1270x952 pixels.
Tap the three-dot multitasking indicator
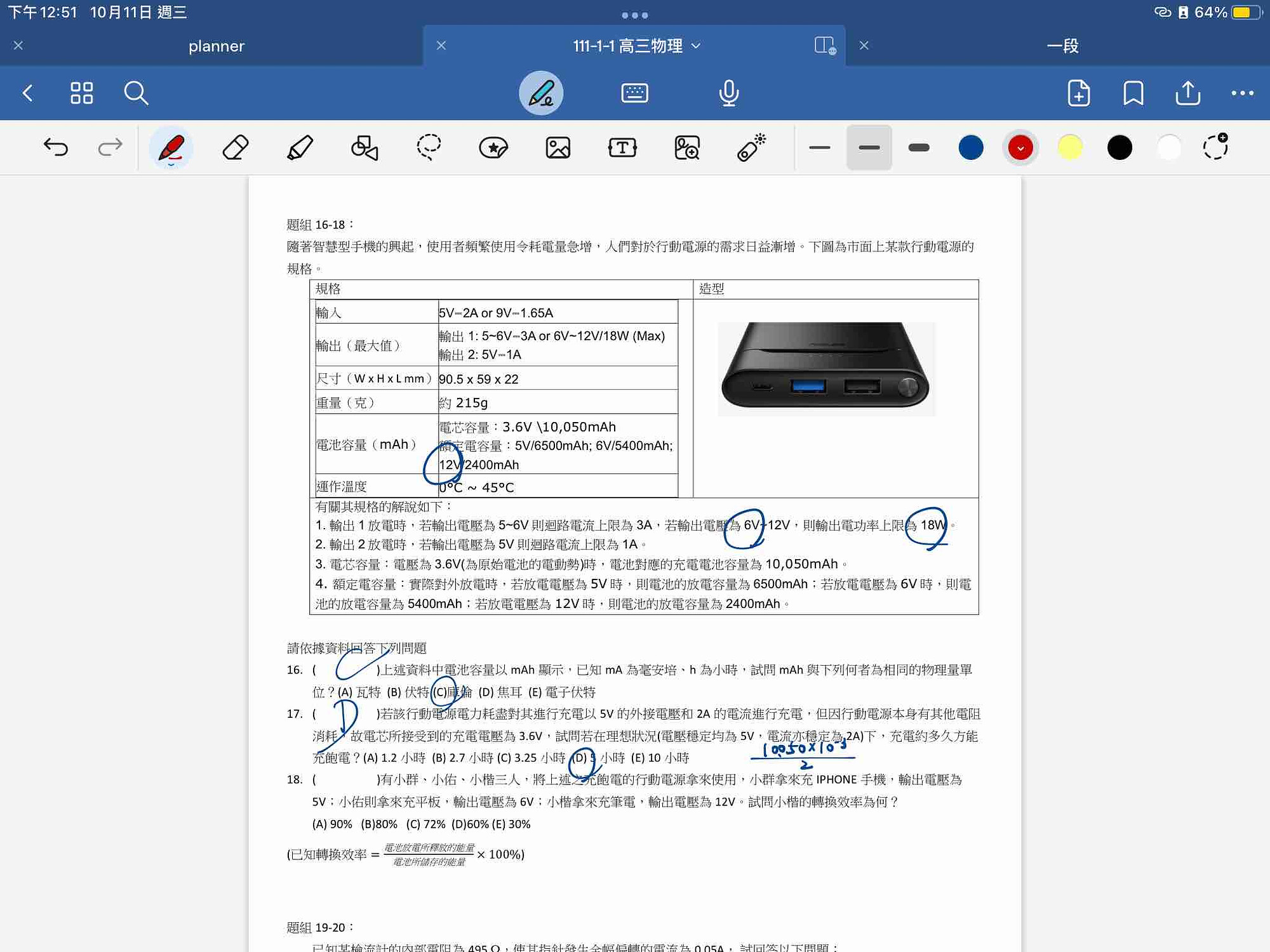pos(634,15)
